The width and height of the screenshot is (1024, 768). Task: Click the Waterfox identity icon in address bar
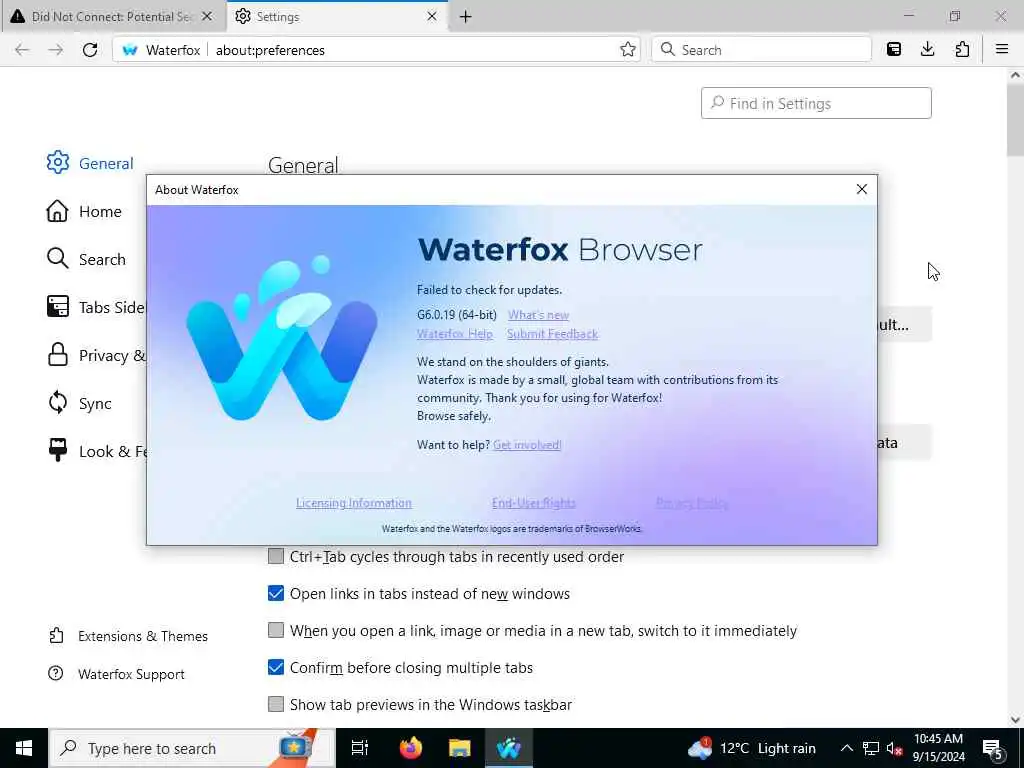pyautogui.click(x=130, y=50)
